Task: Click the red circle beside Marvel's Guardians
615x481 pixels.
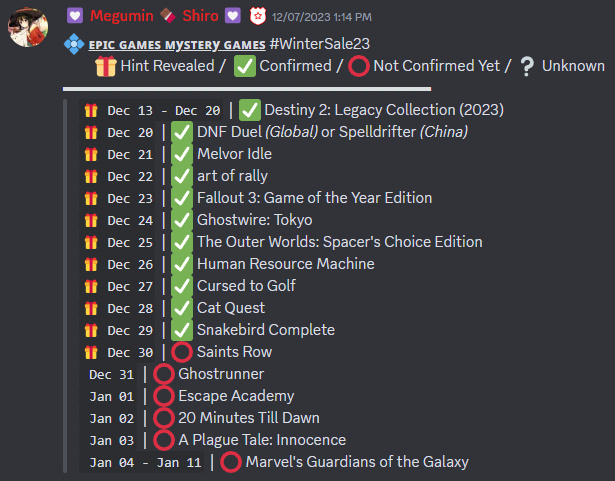Action: tap(231, 462)
